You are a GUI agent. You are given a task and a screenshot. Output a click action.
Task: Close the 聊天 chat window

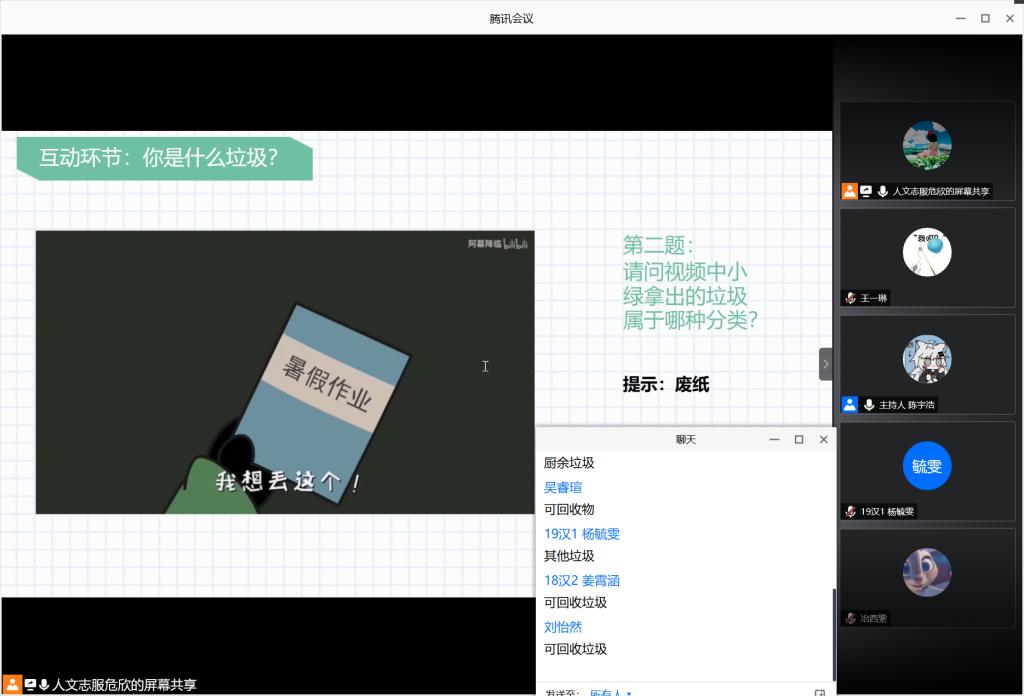824,439
